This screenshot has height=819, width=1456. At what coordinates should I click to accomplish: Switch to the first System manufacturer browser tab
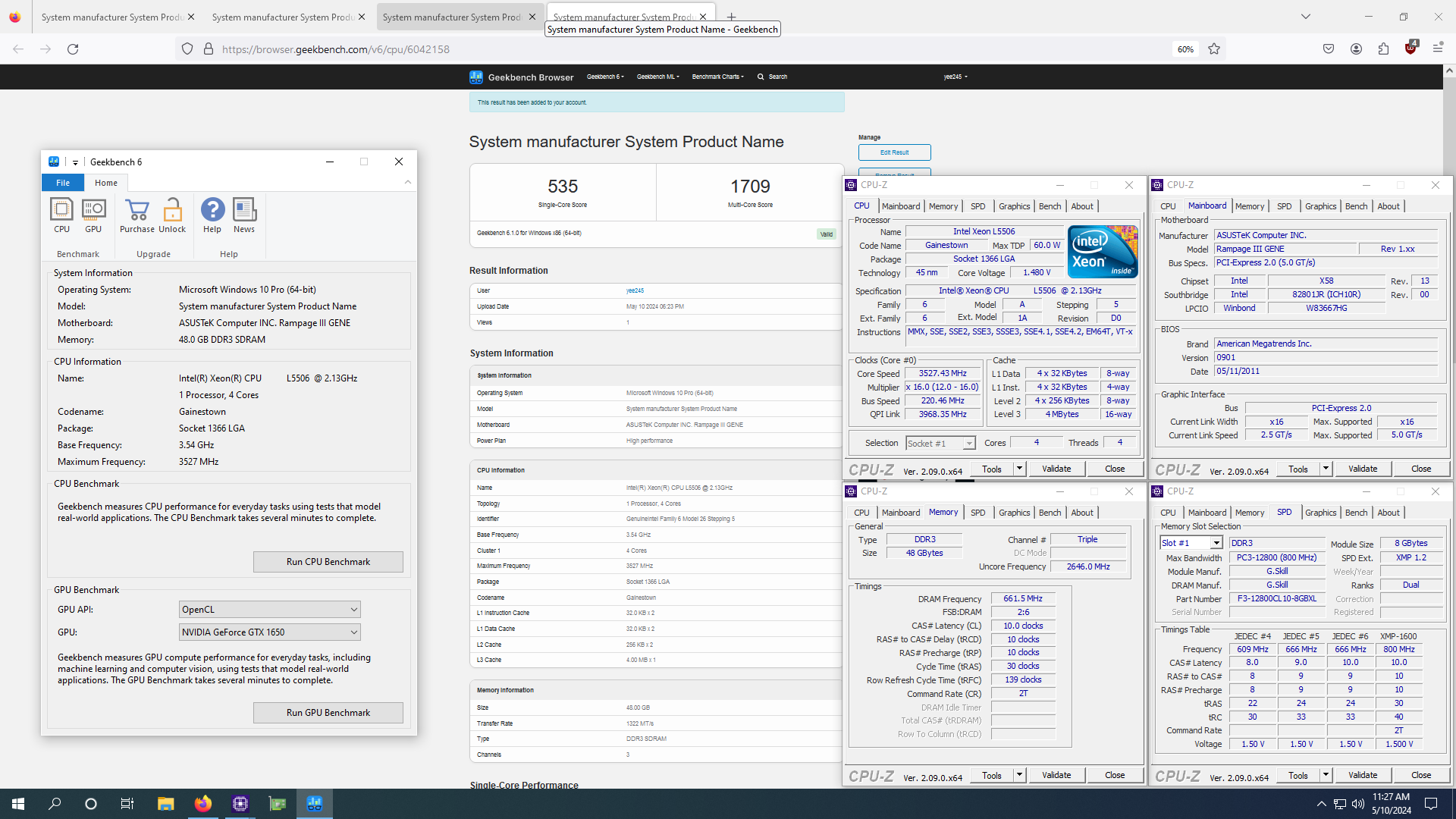118,17
